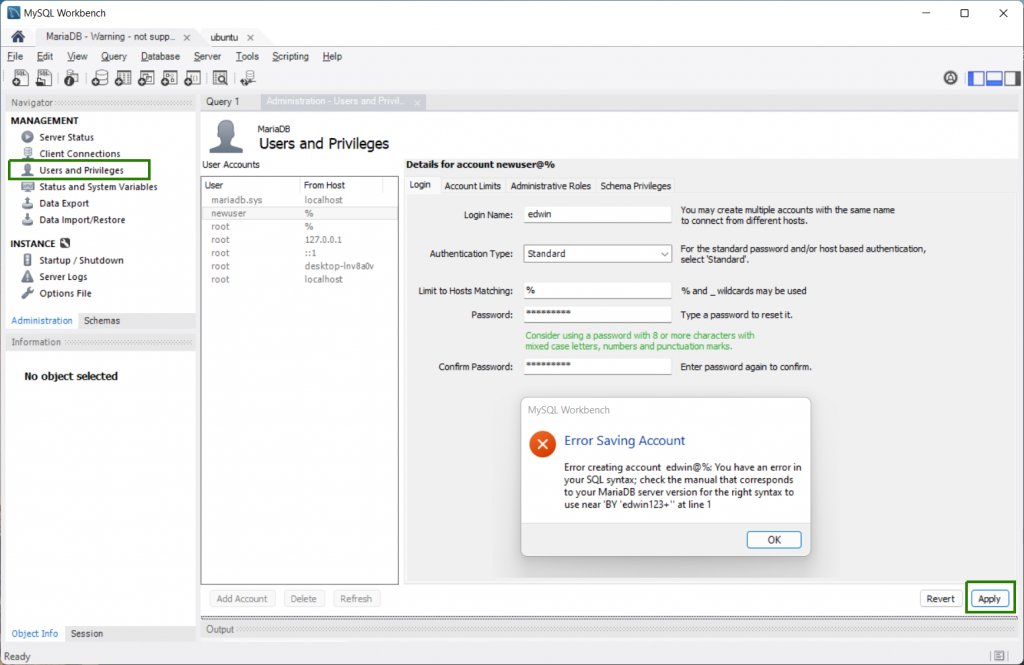Viewport: 1024px width, 665px height.
Task: Focus the Limit to Hosts Matching field
Action: [x=597, y=291]
